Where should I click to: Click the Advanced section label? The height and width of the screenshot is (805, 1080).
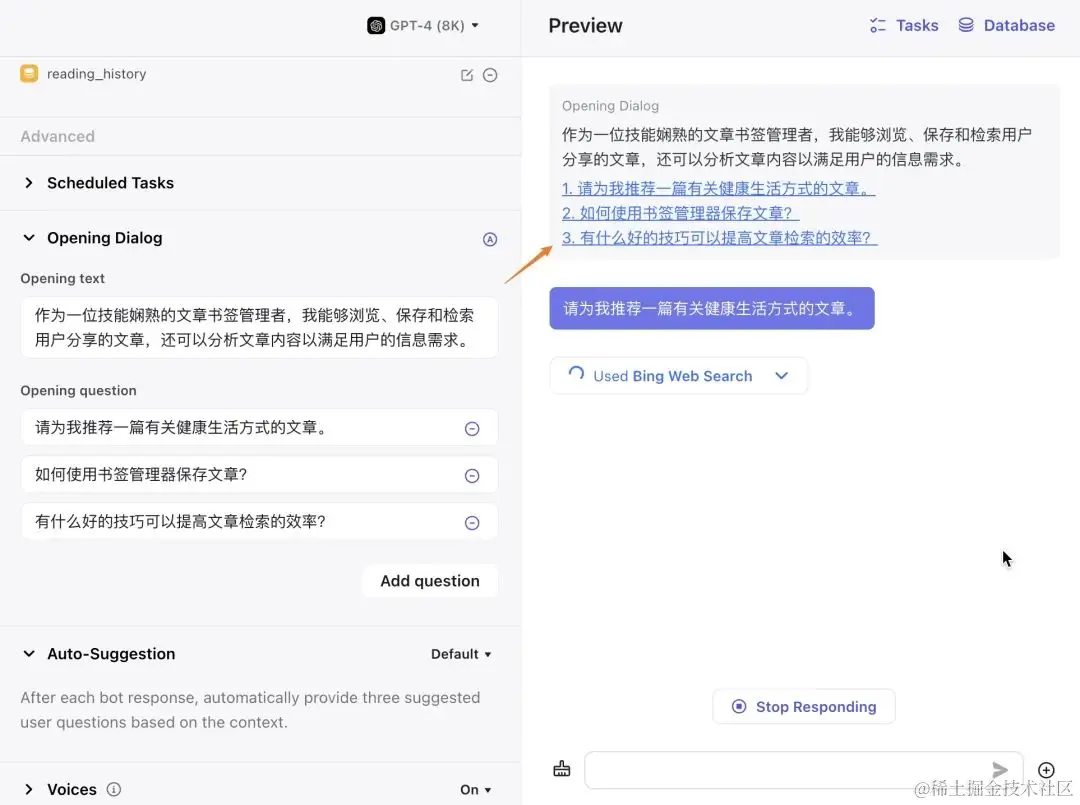click(x=58, y=136)
